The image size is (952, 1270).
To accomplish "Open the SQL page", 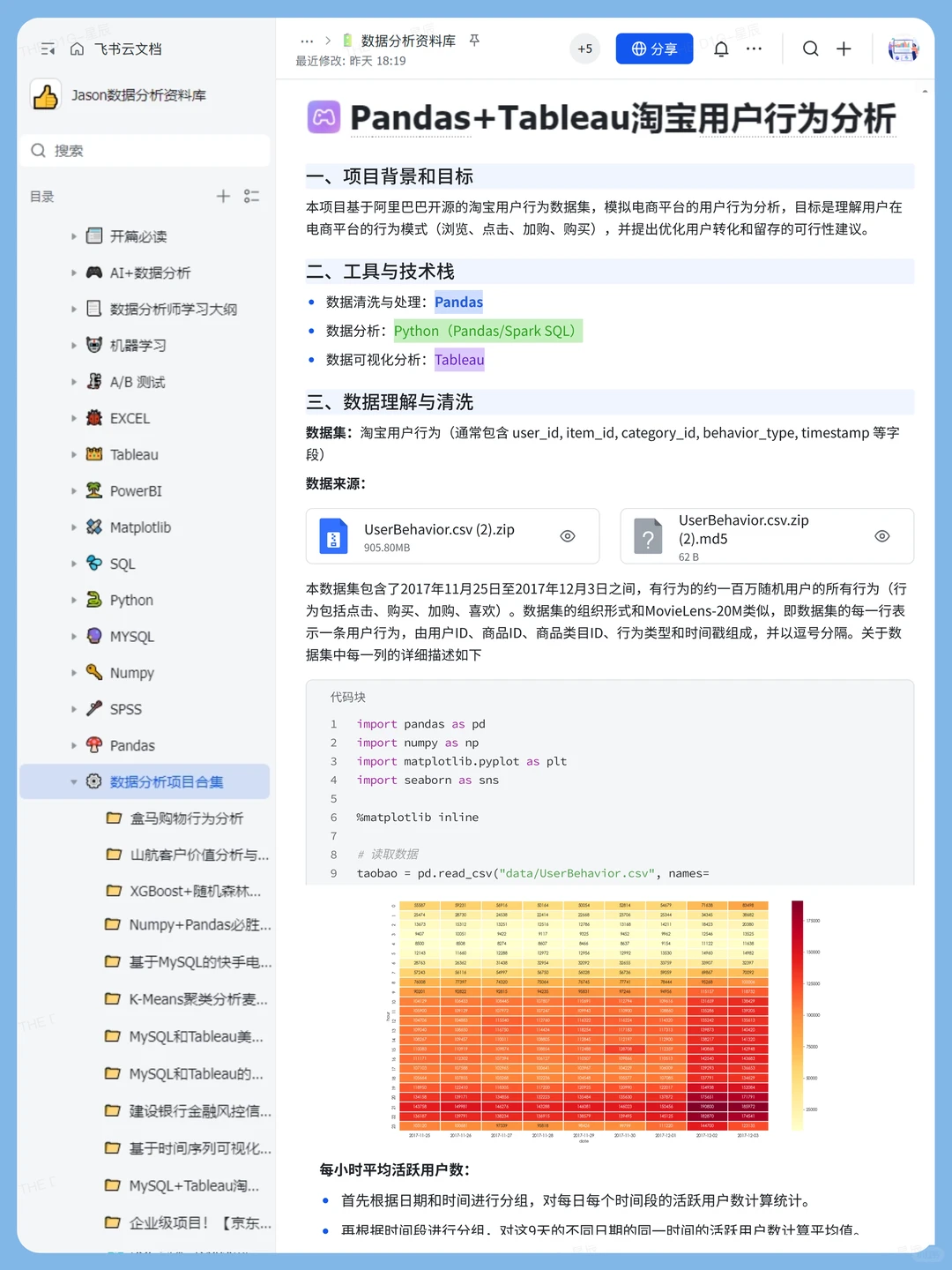I will point(123,564).
